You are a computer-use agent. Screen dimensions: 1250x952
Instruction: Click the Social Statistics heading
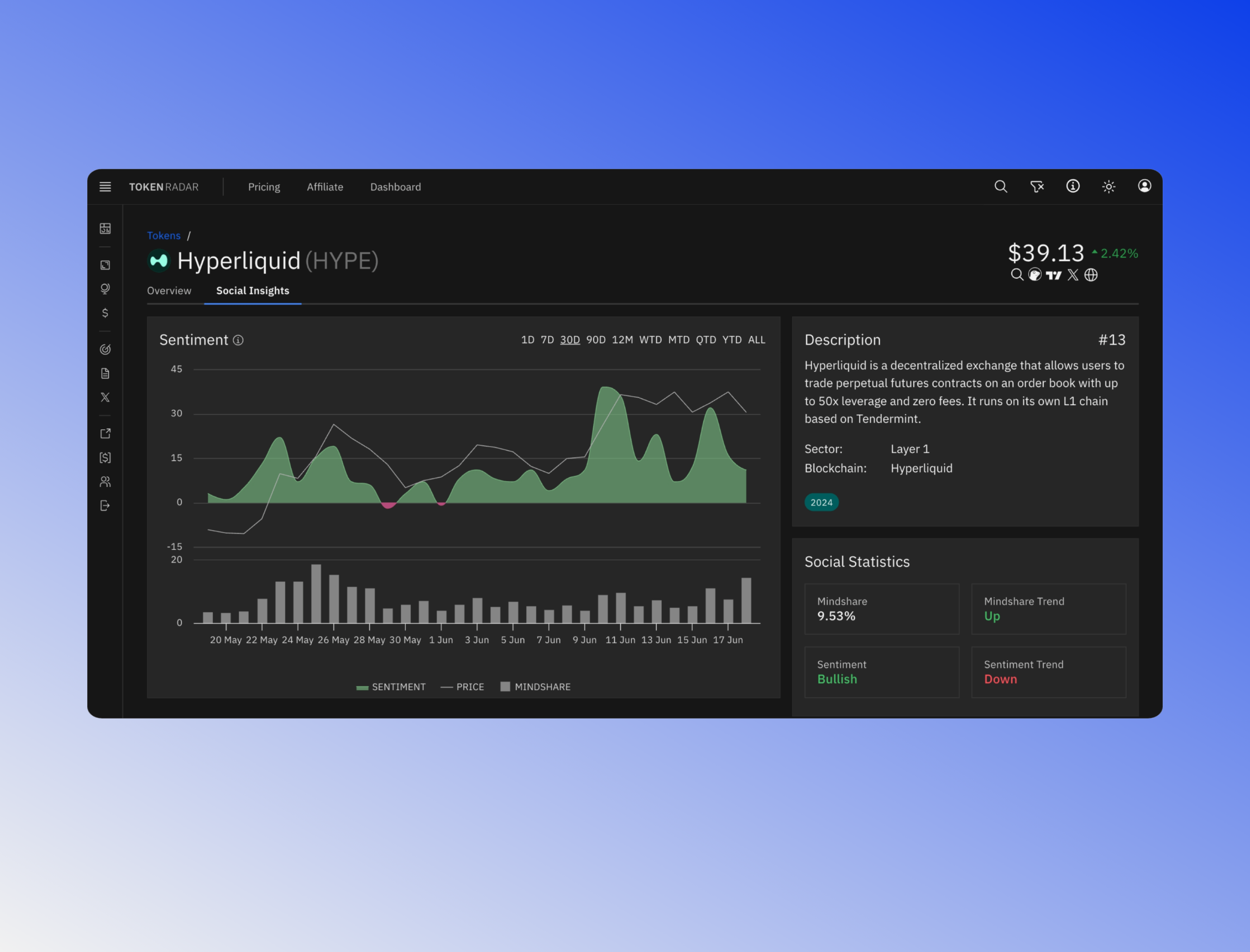click(x=857, y=562)
